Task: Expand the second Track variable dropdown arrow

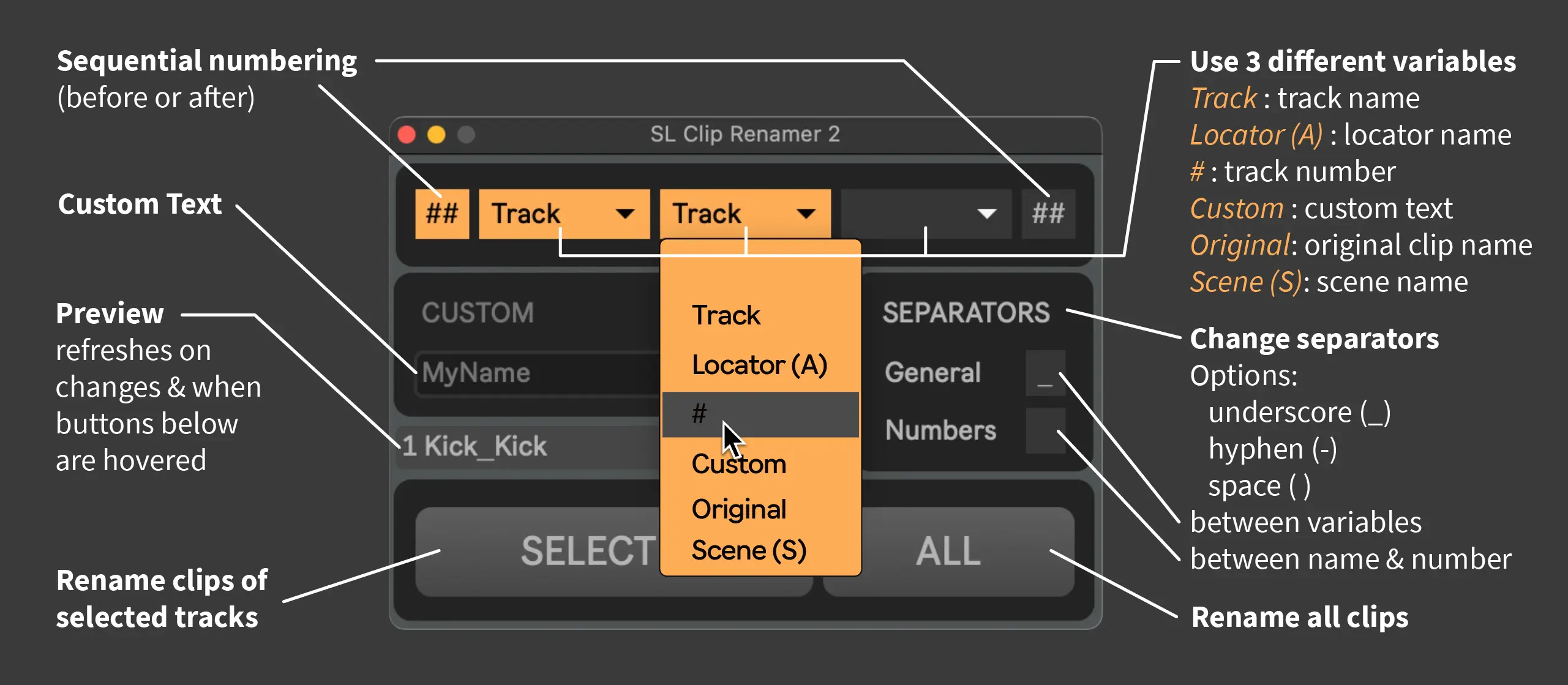Action: (806, 214)
